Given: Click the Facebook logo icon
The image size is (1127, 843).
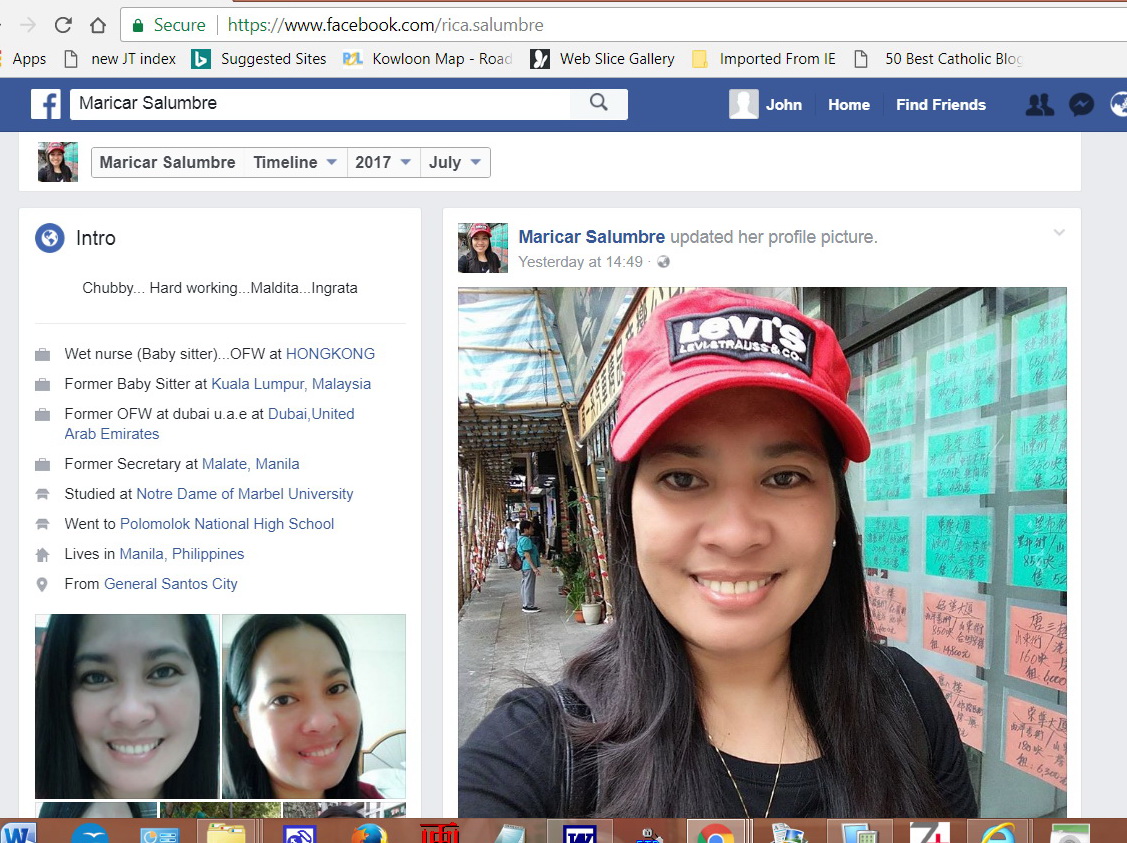Looking at the screenshot, I should (45, 104).
